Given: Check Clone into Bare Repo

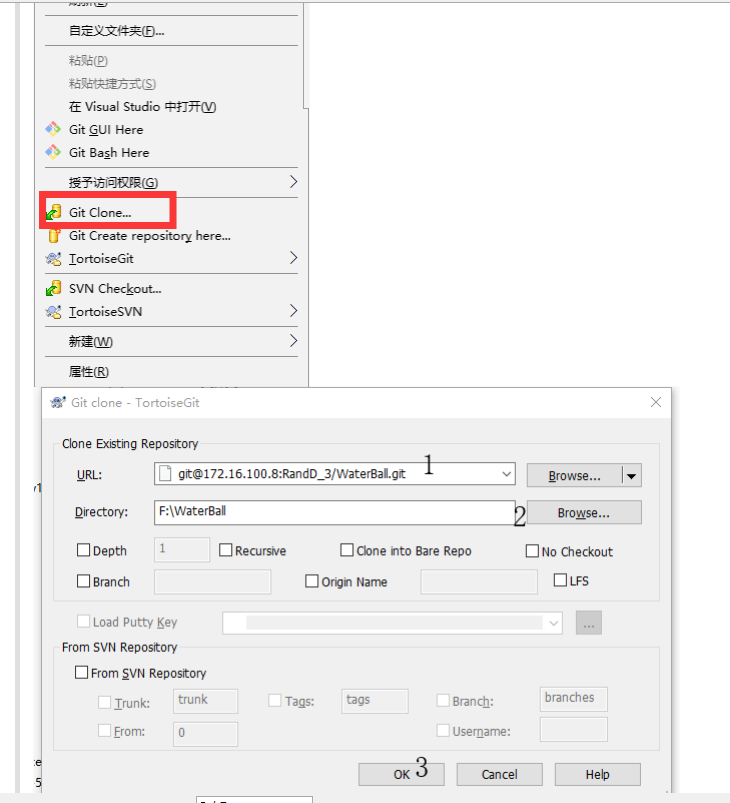Looking at the screenshot, I should click(347, 550).
